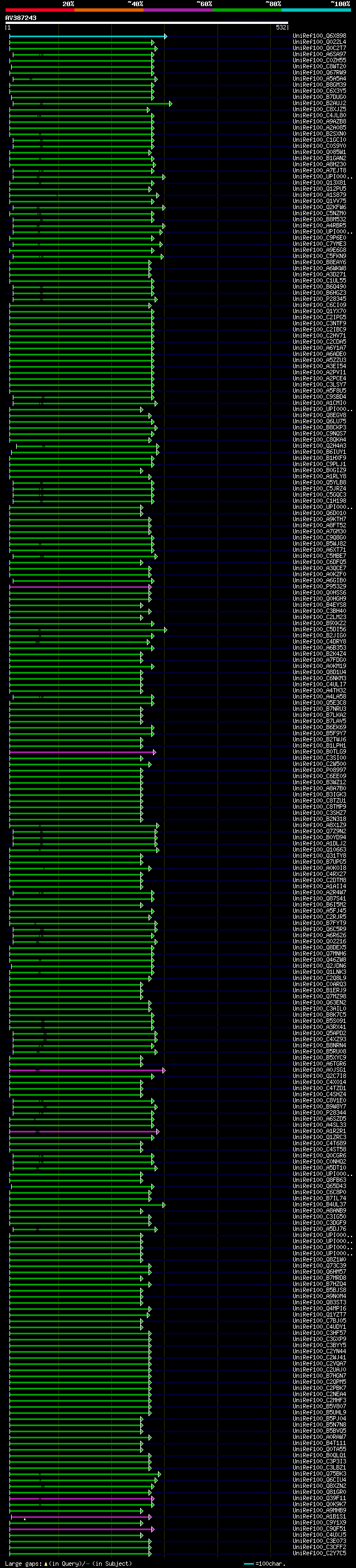Open hit label UniRef100_Q6X898
The width and height of the screenshot is (356, 1568).
pos(319,36)
